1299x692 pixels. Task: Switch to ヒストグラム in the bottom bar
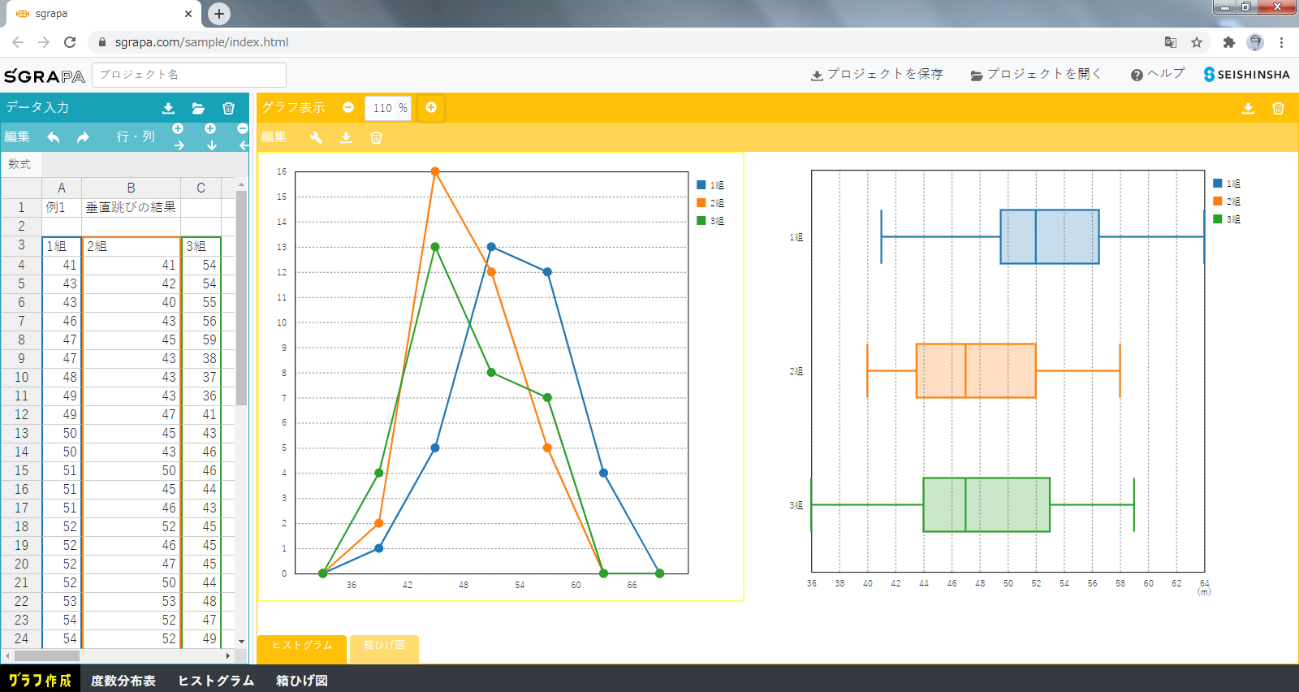coord(216,681)
